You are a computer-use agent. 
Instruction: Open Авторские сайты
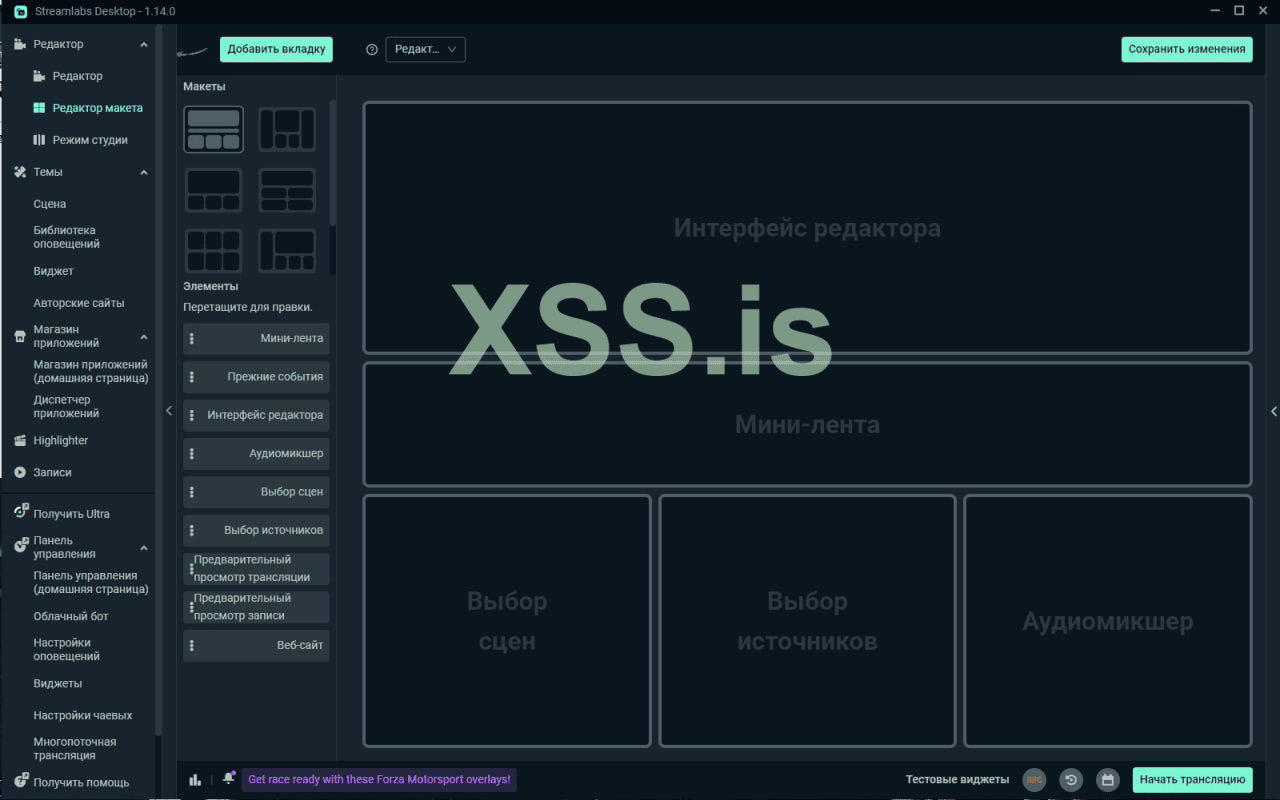tap(79, 303)
